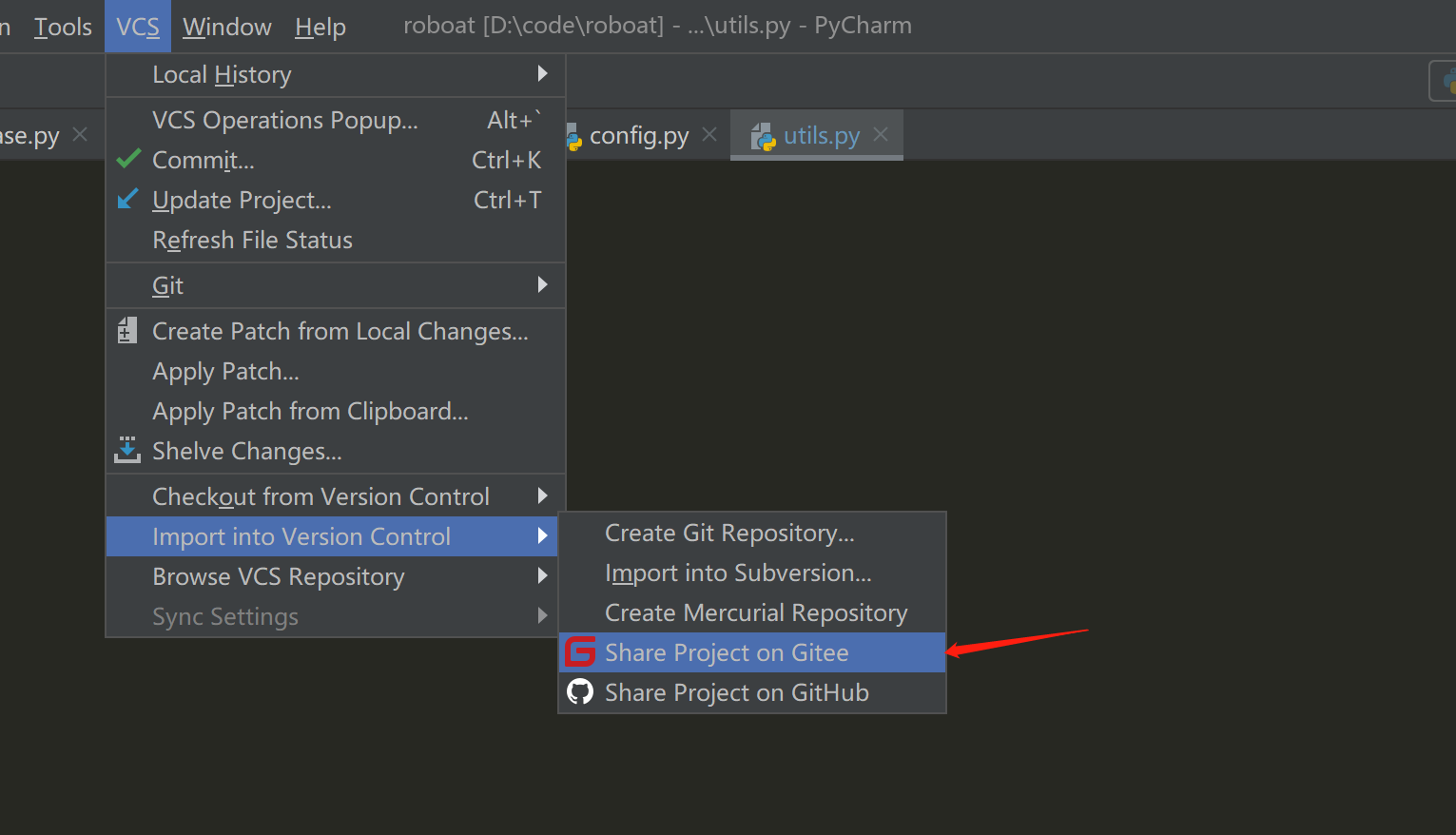1456x835 pixels.
Task: Expand Checkout from Version Control arrow
Action: (x=542, y=495)
